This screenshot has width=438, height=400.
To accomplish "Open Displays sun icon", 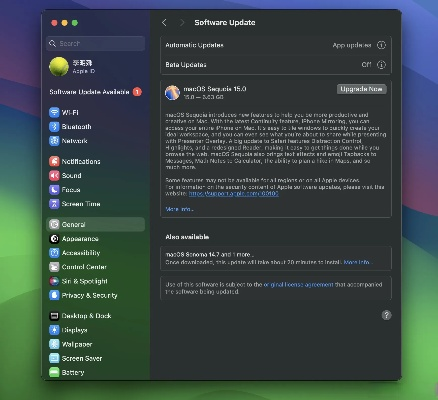I will [54, 330].
